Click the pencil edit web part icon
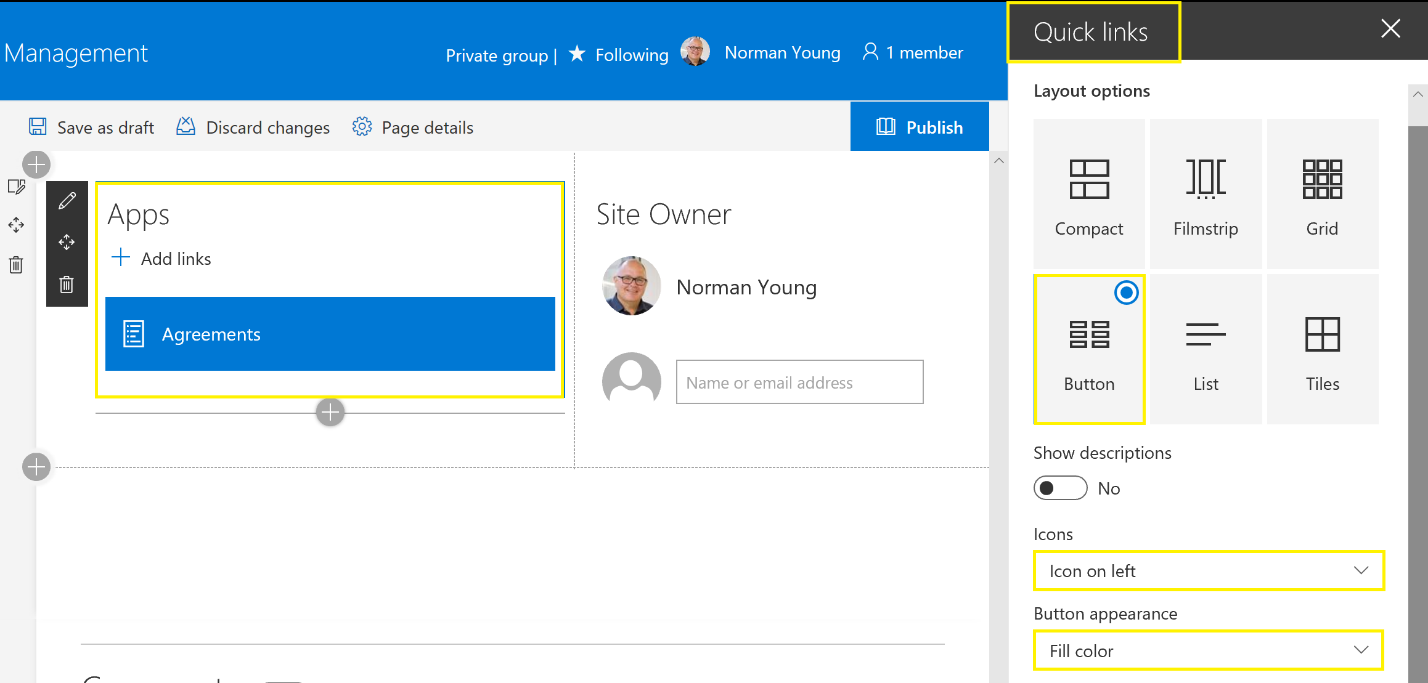The height and width of the screenshot is (683, 1428). pyautogui.click(x=67, y=201)
